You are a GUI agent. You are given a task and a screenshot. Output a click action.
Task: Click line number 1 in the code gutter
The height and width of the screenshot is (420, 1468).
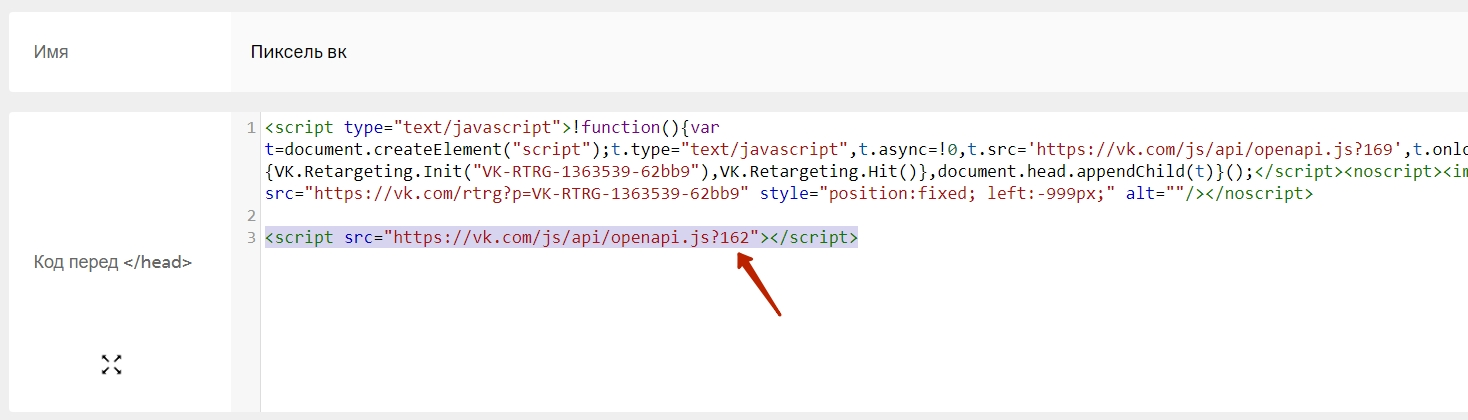(250, 128)
